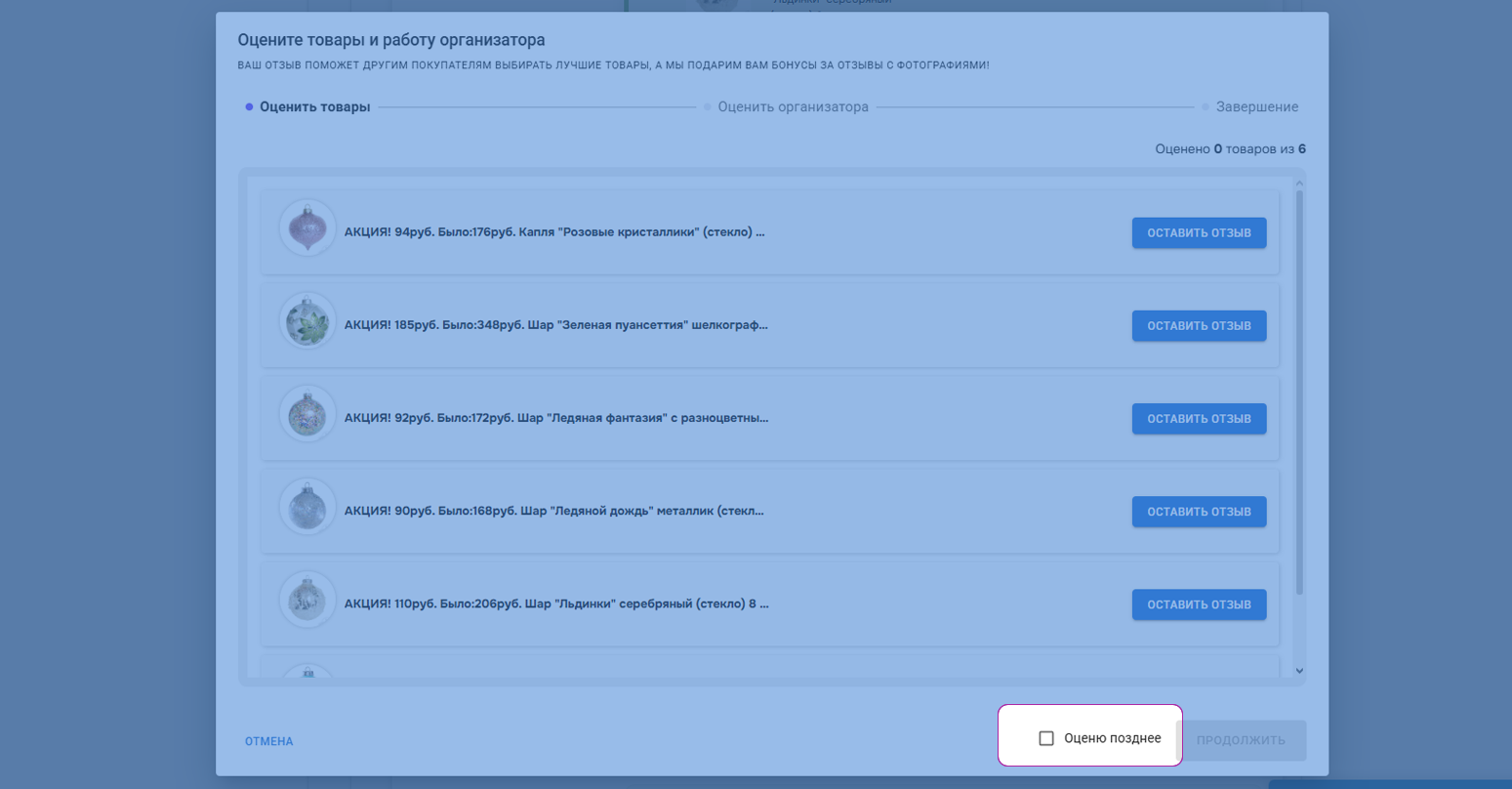1512x789 pixels.
Task: Jump to the "Завершение" step
Action: (x=1256, y=107)
